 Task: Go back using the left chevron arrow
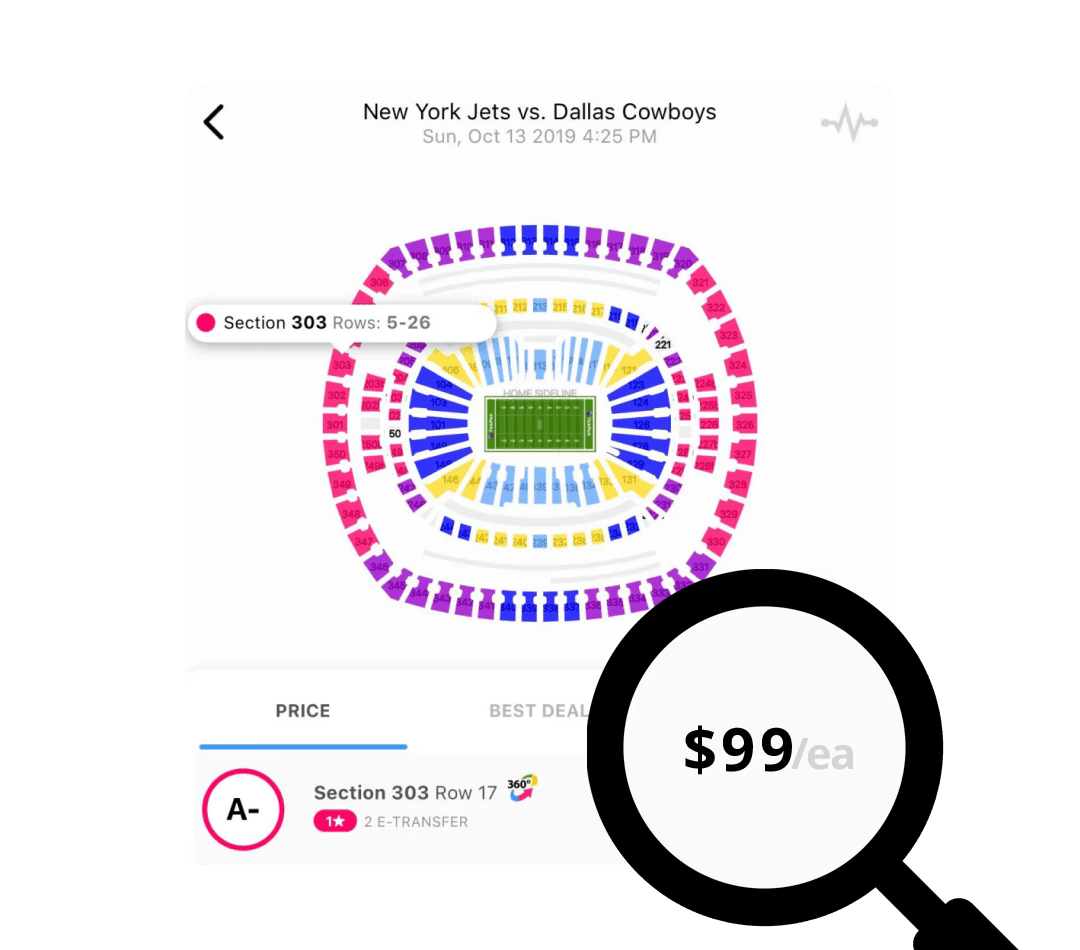(x=214, y=122)
